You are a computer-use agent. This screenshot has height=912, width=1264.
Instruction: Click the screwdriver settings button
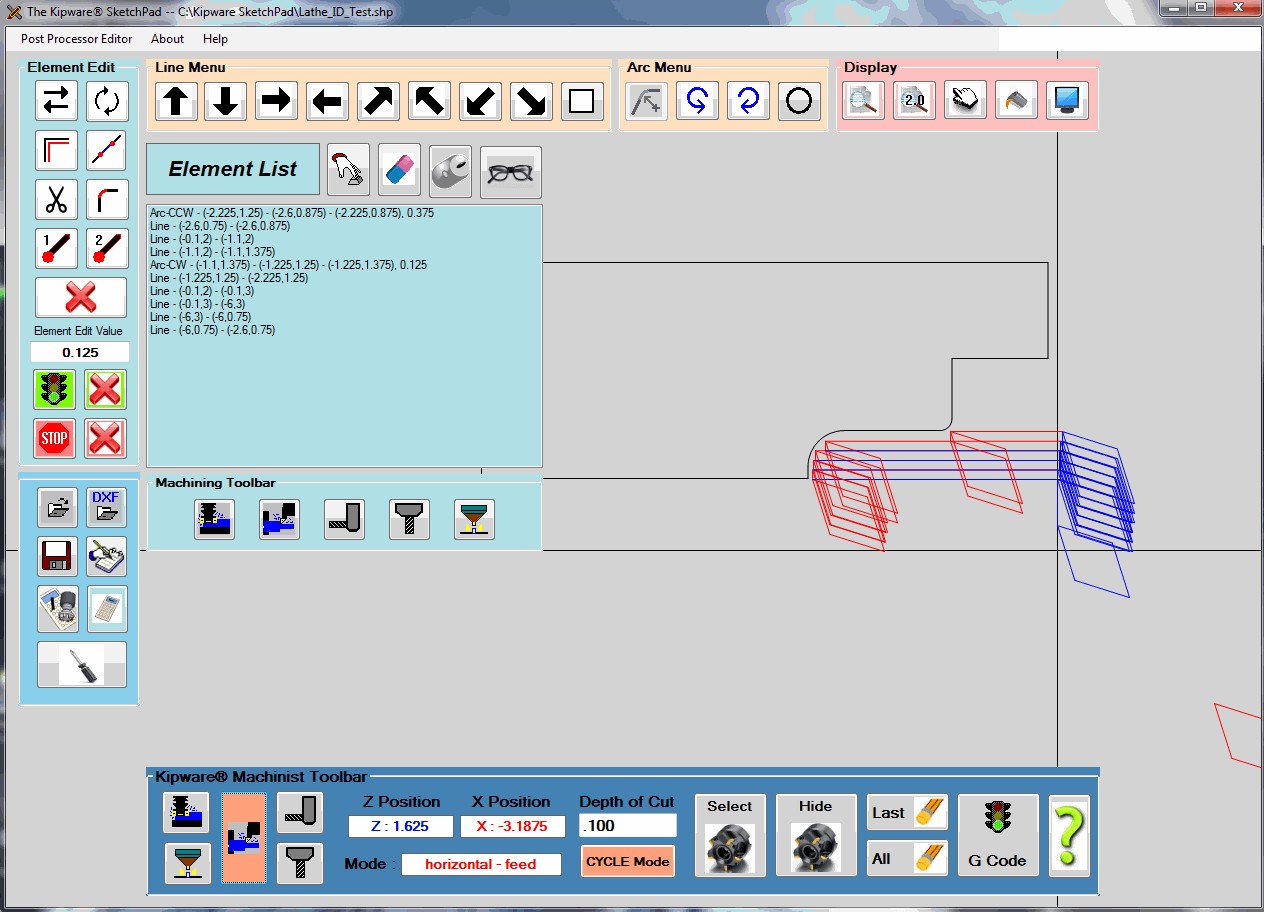coord(82,664)
